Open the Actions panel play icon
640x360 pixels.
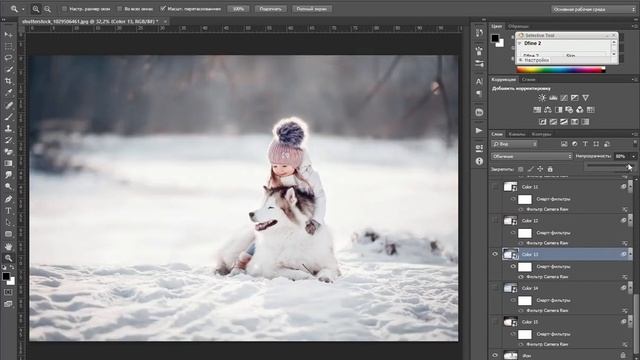pos(479,131)
